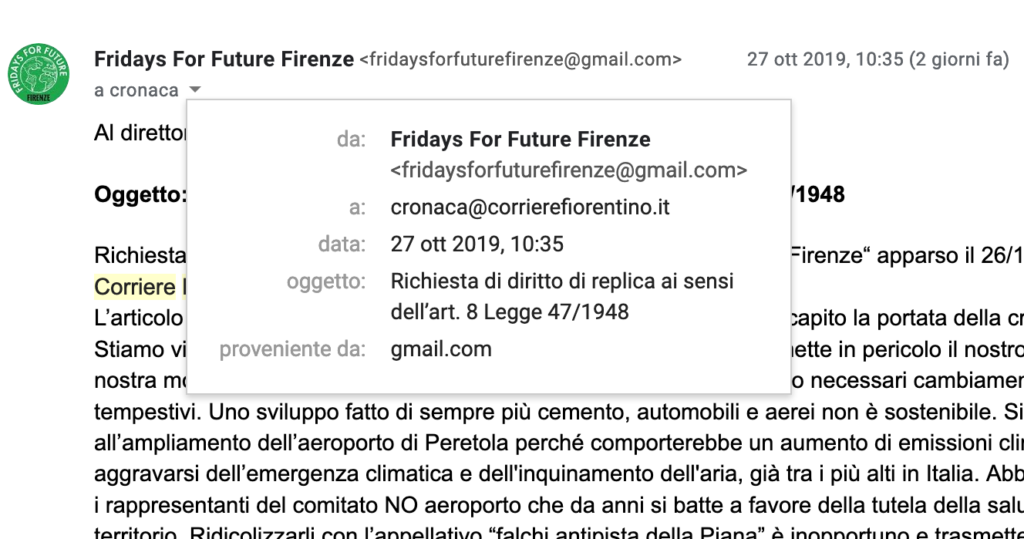Viewport: 1024px width, 539px height.
Task: Select sender name in details popup
Action: pos(520,139)
